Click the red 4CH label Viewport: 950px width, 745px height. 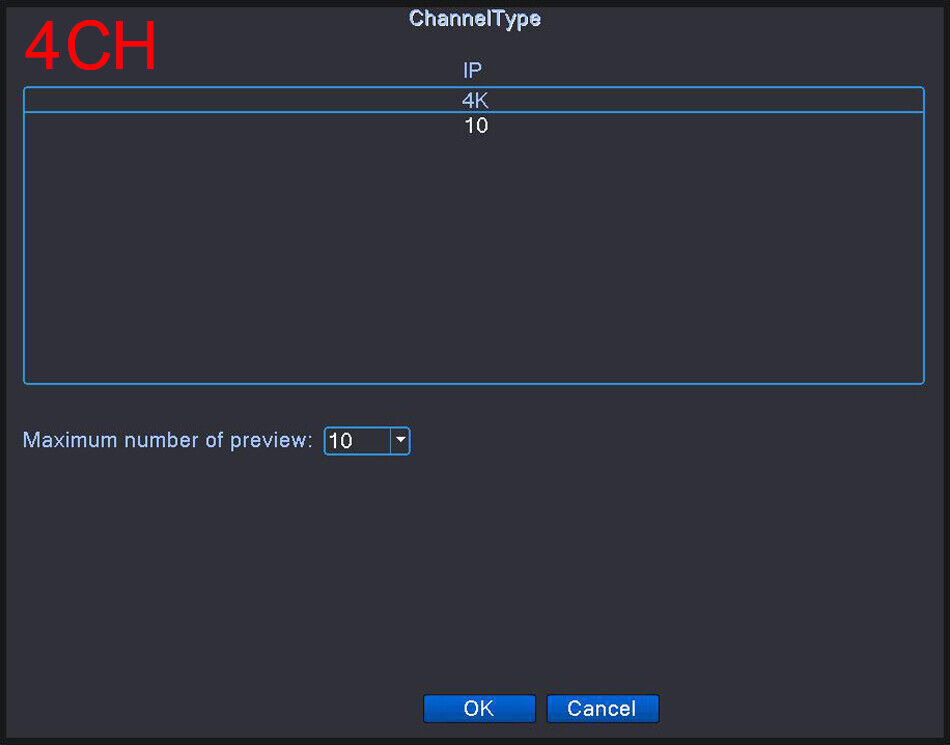pos(90,46)
